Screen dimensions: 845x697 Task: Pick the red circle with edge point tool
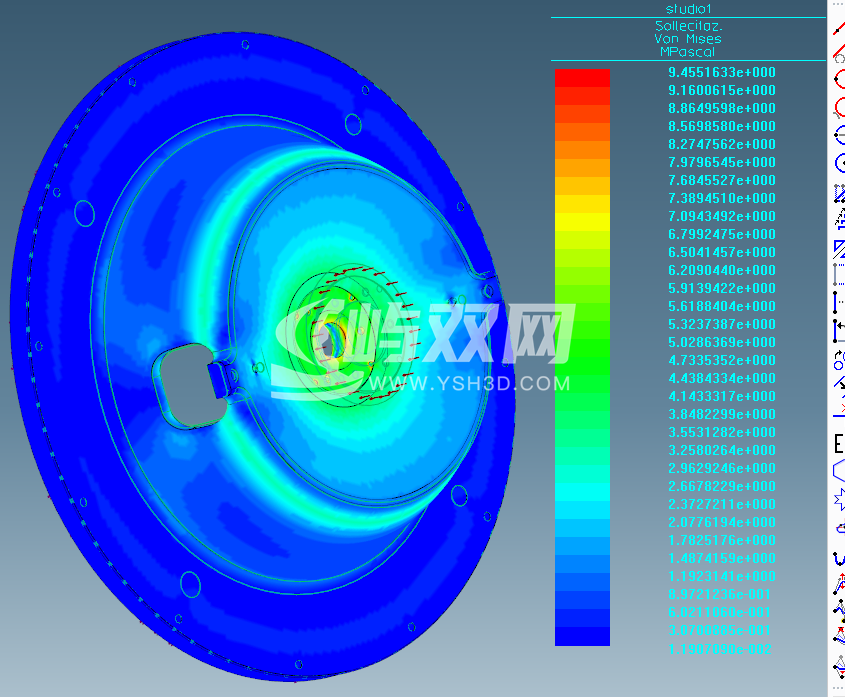point(839,79)
